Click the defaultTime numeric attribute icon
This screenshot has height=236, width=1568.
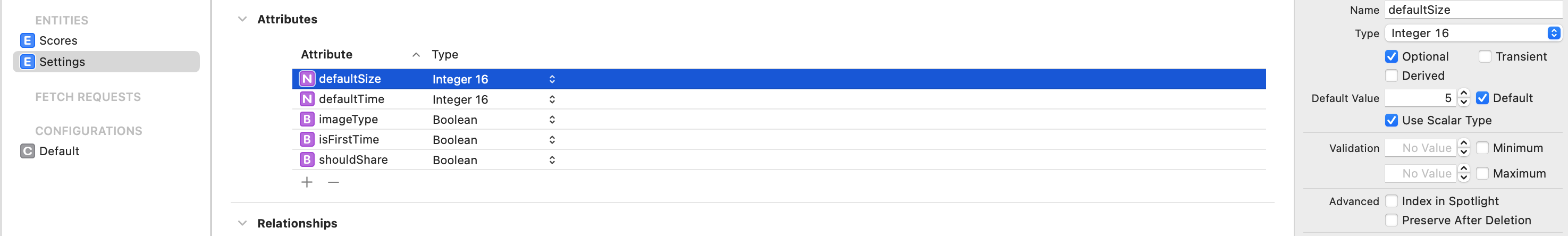point(307,99)
